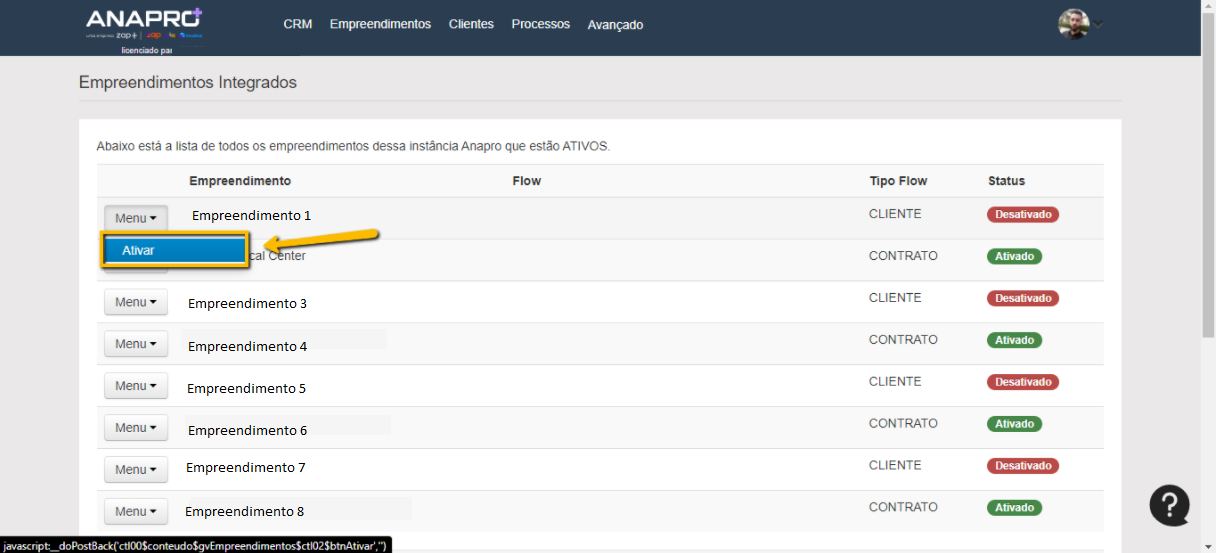1217x553 pixels.
Task: Open the Menu dropdown for Empreendimento 8
Action: click(136, 512)
